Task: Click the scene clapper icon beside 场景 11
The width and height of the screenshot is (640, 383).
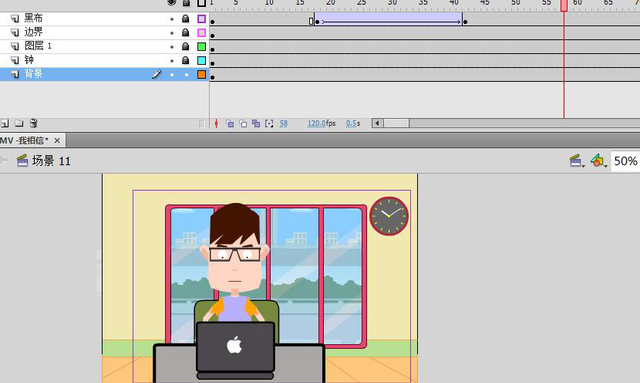Action: click(x=22, y=160)
